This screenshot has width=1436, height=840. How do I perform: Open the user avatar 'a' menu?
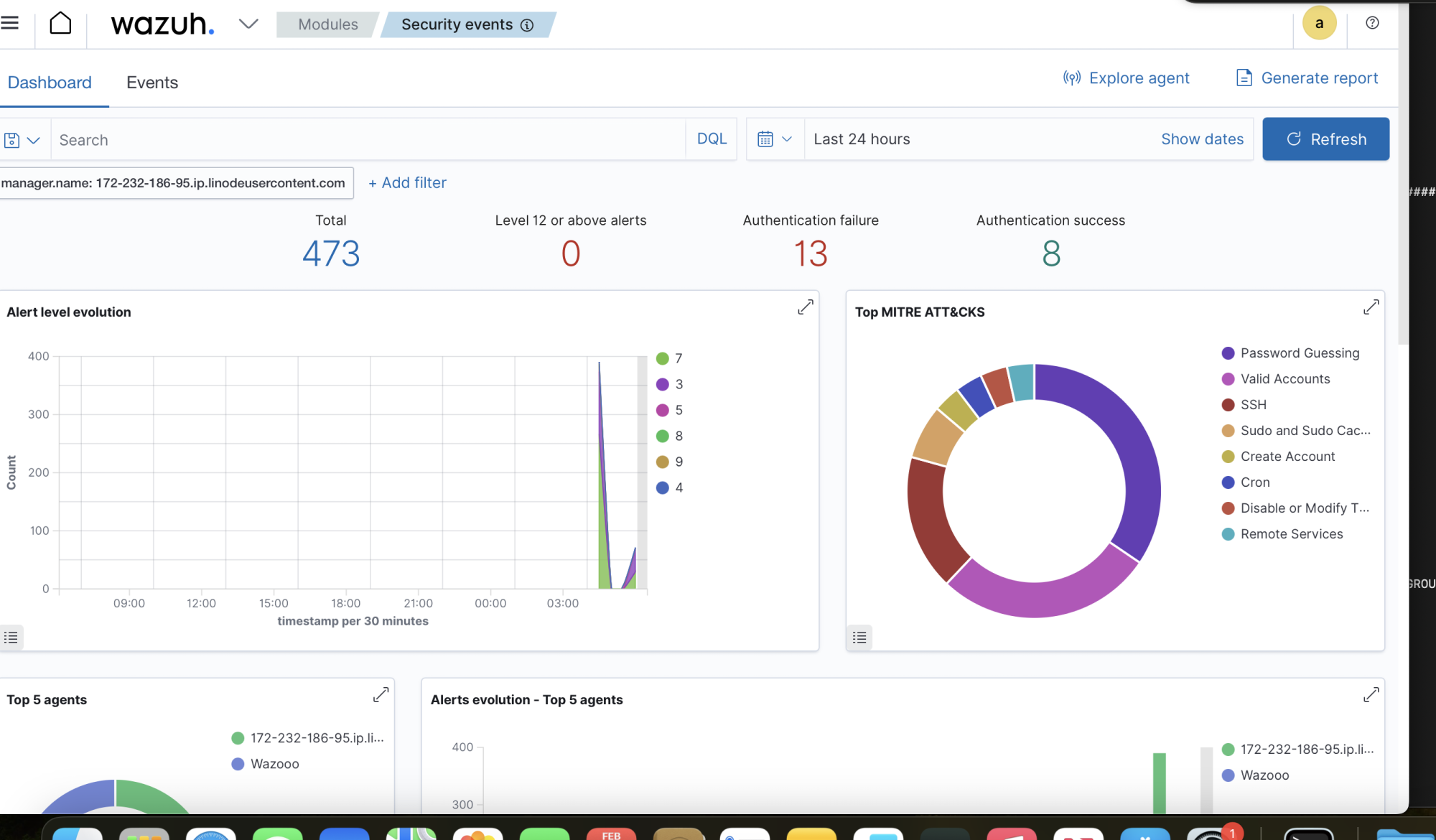(x=1319, y=23)
